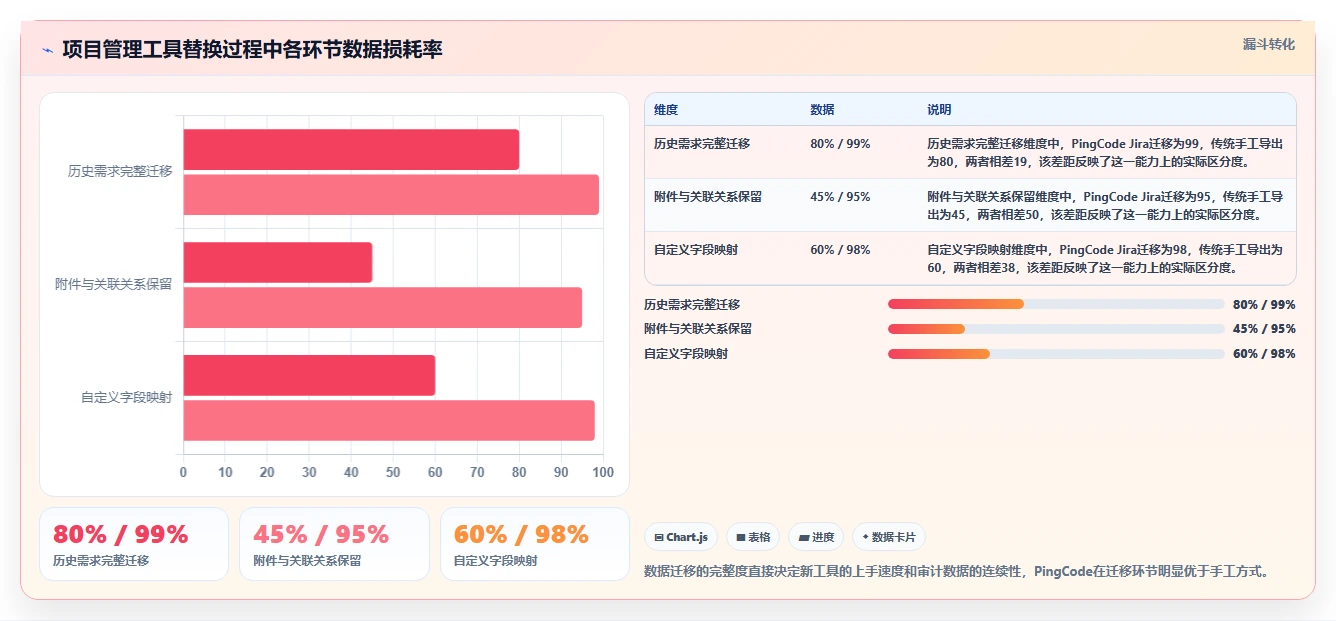Click the 进度 chip
Image resolution: width=1336 pixels, height=621 pixels.
pos(816,537)
